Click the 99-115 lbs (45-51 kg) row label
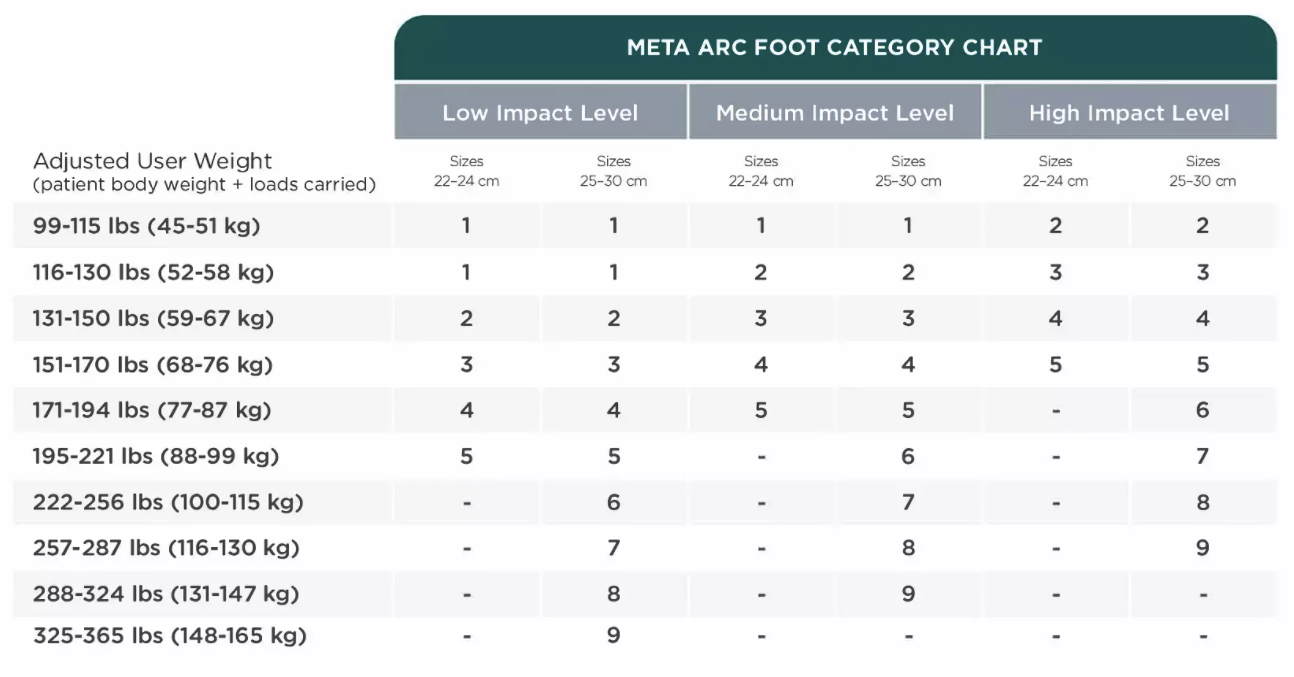This screenshot has width=1294, height=677. 146,226
